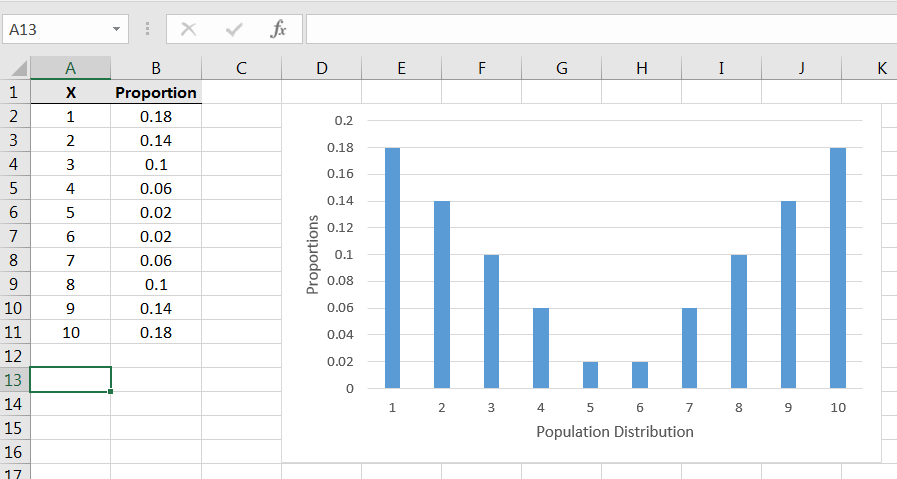Open the Name Box dropdown arrow
897x479 pixels.
click(x=118, y=29)
